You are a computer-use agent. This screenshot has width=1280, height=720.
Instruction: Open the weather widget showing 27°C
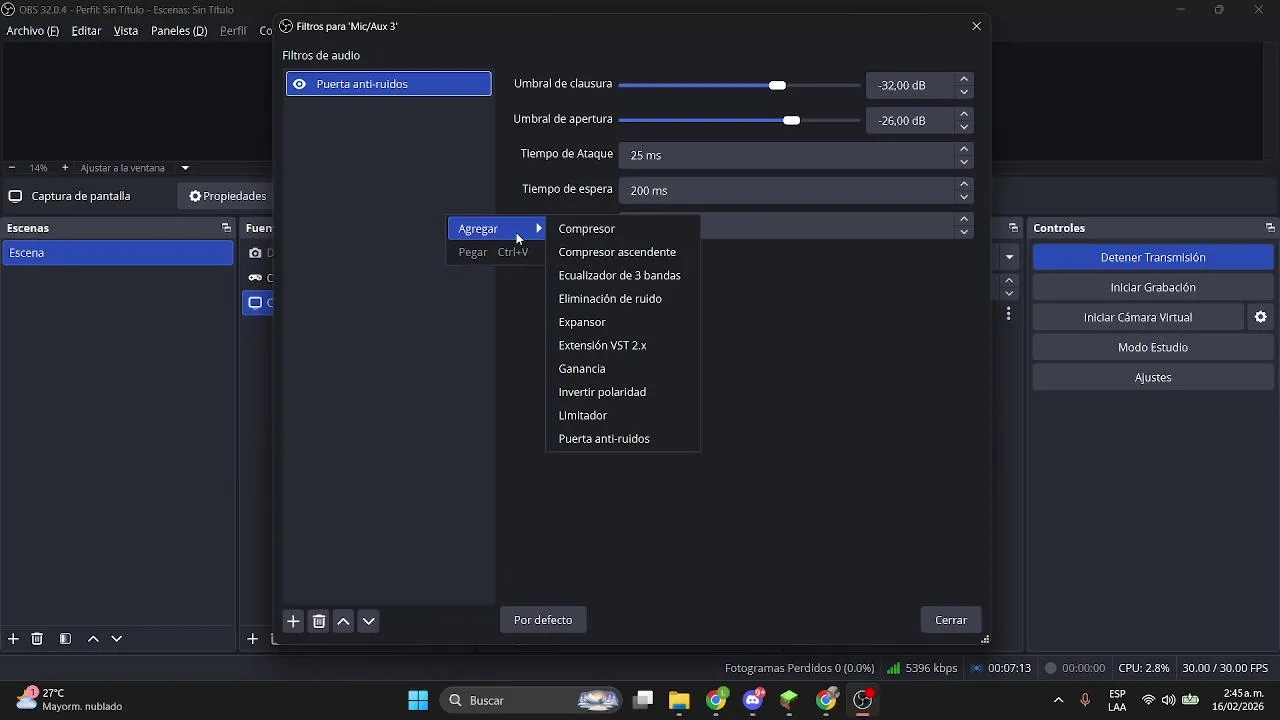click(70, 699)
